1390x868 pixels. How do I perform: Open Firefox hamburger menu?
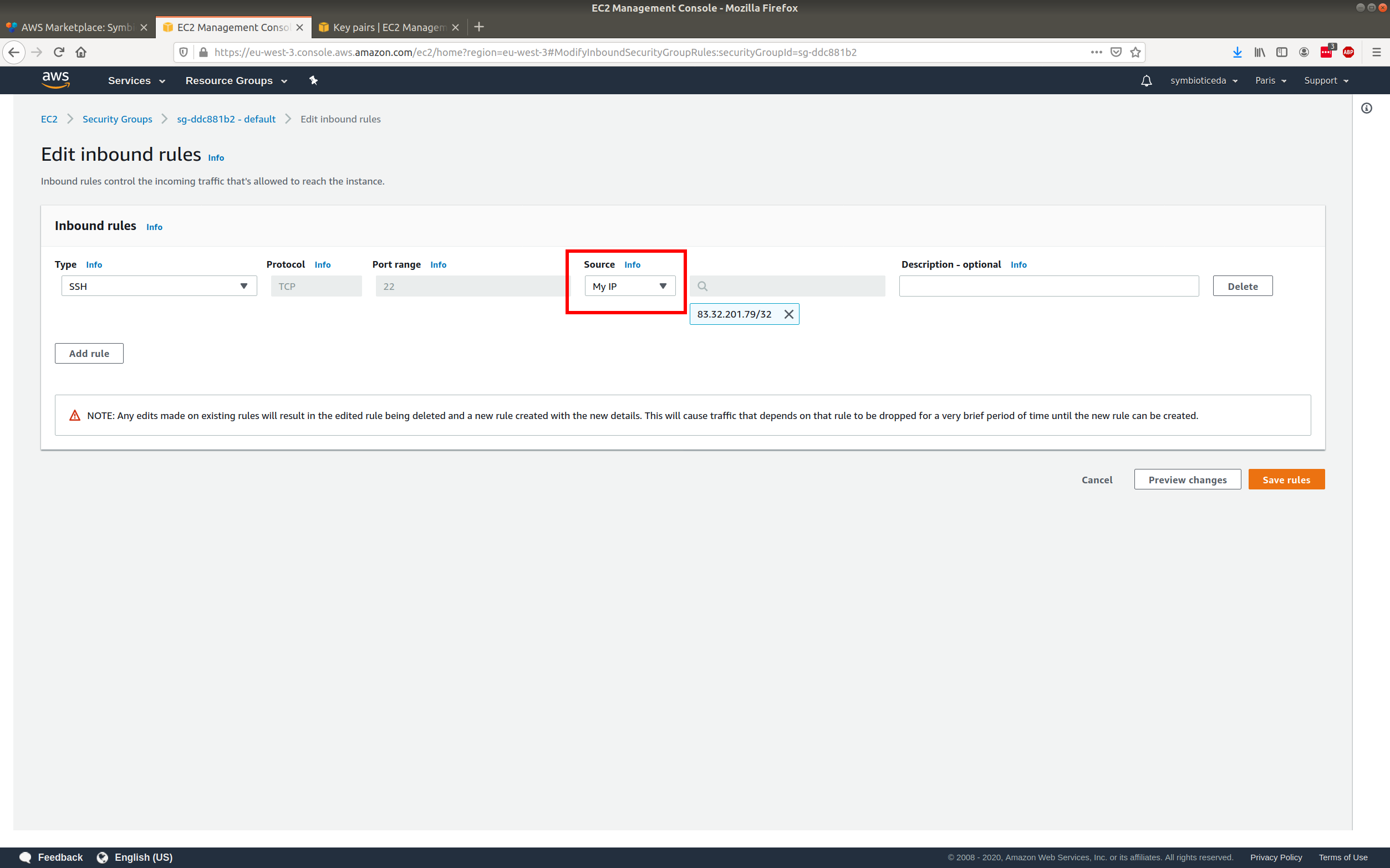coord(1376,52)
